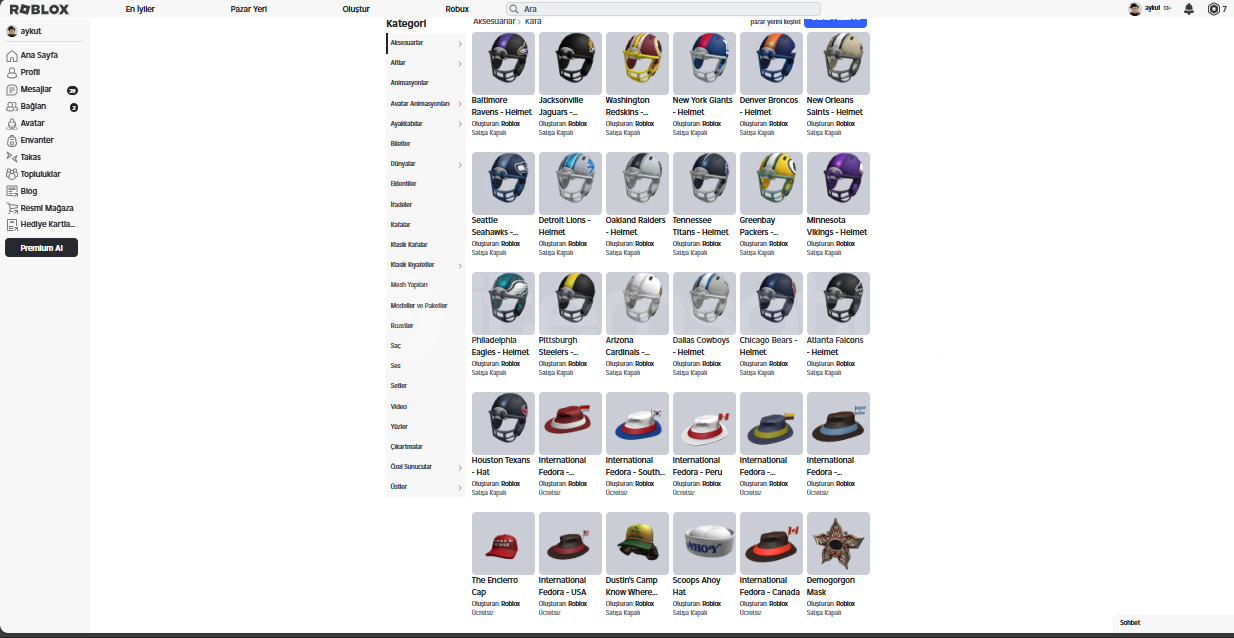Click Atlanta Falcons - Helmet title
The width and height of the screenshot is (1234, 638).
(835, 346)
